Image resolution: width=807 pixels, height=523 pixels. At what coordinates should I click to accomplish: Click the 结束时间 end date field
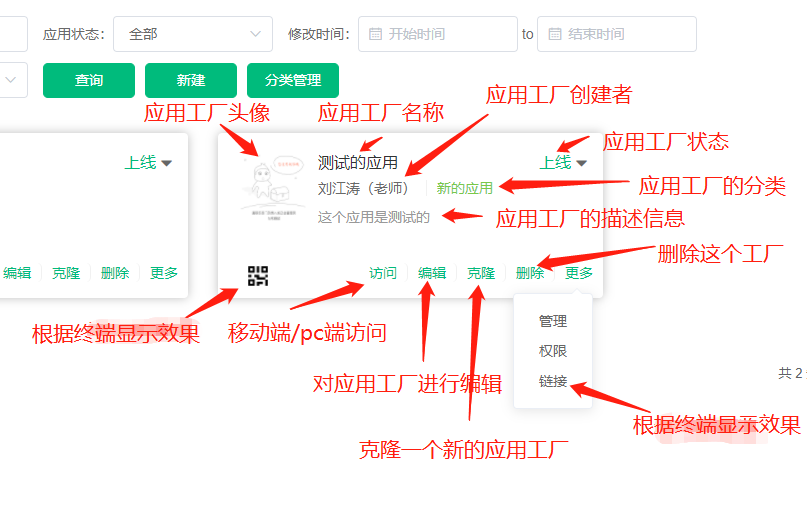tap(617, 34)
